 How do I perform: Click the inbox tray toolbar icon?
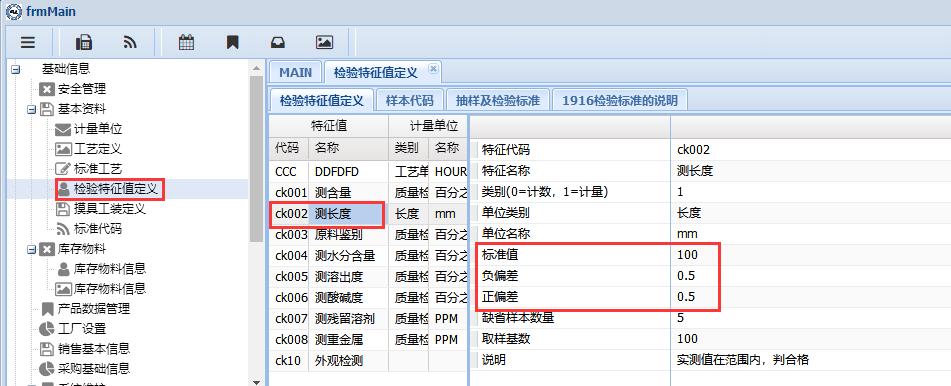tap(278, 42)
